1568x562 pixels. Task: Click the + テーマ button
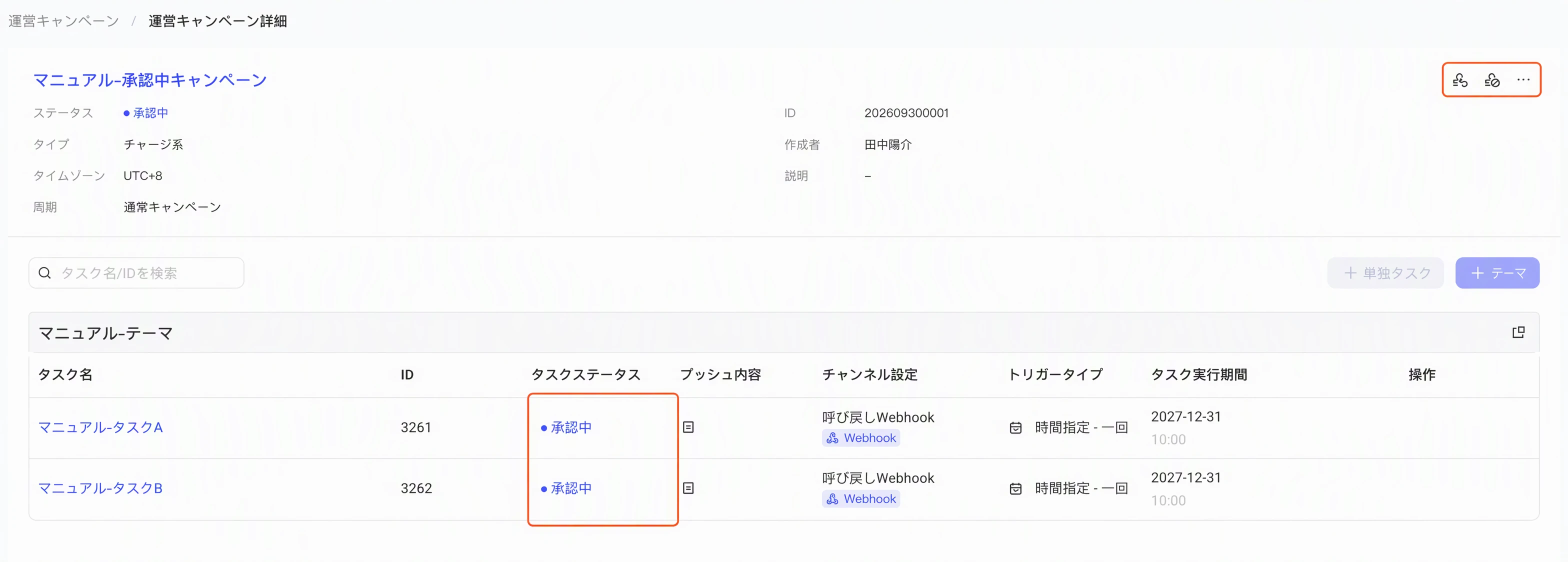click(1497, 273)
